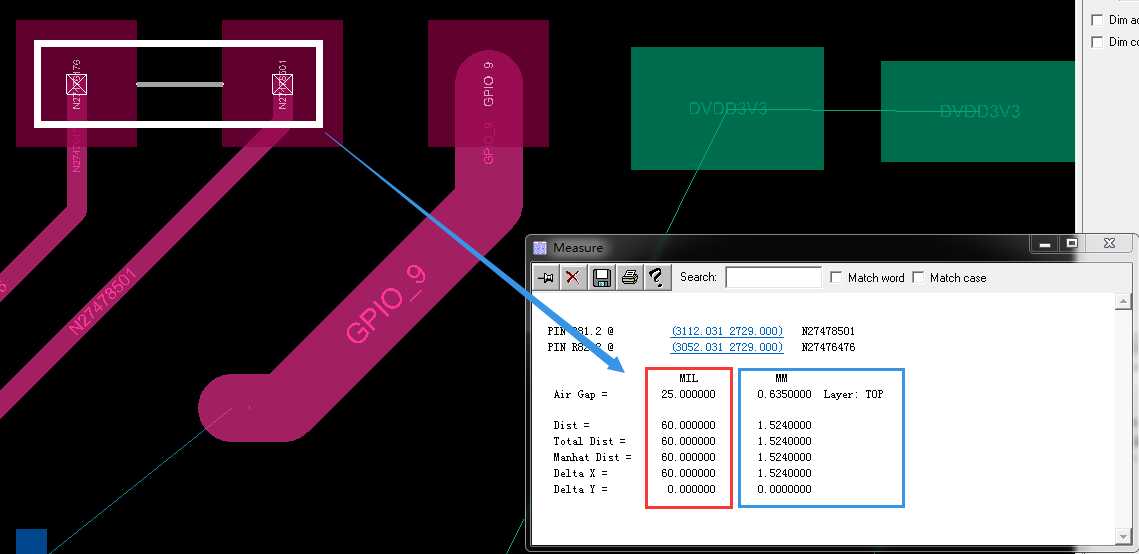
Task: Toggle the upper Dim checkbox in side panel
Action: (1097, 20)
